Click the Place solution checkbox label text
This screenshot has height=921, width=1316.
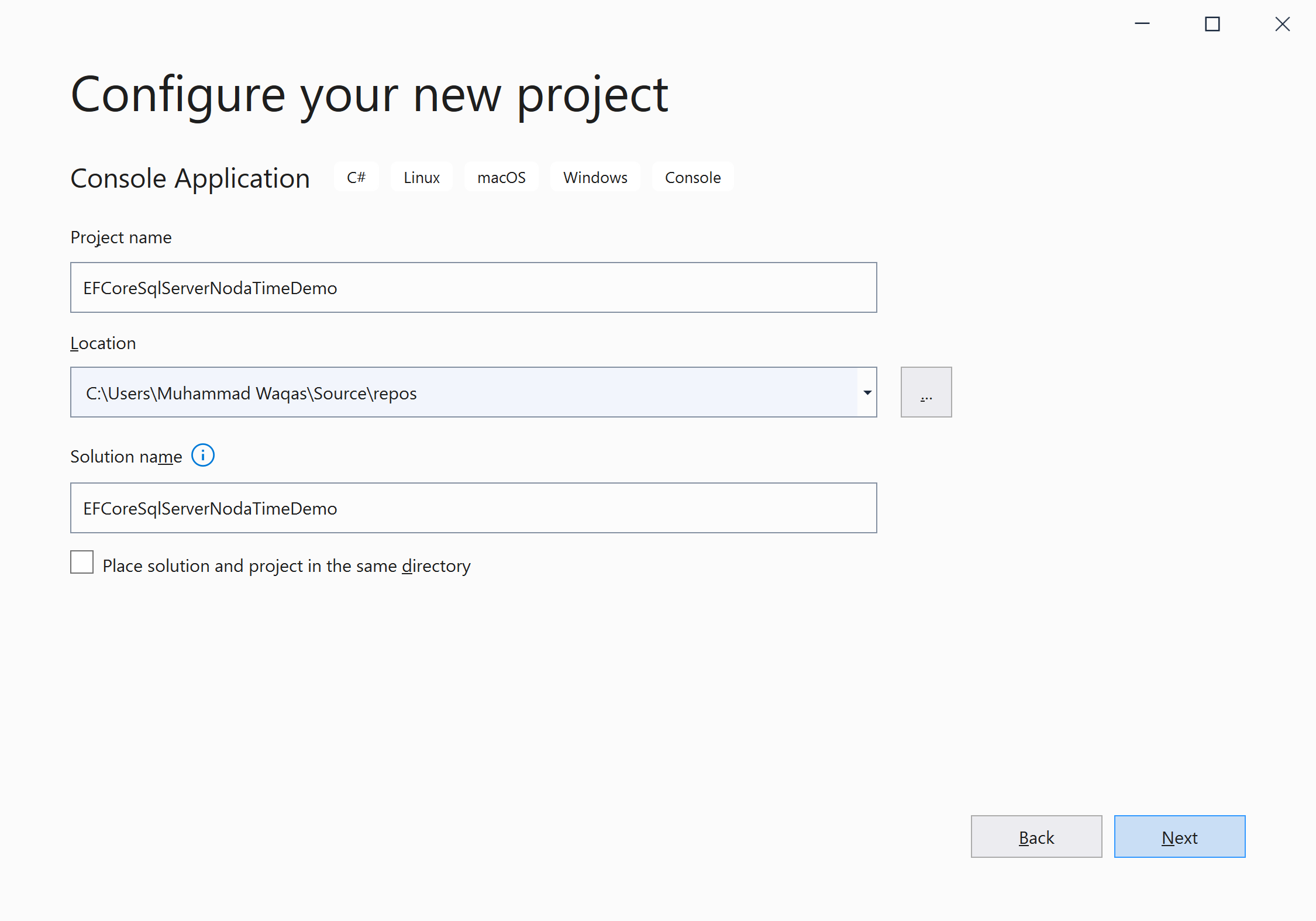coord(287,566)
